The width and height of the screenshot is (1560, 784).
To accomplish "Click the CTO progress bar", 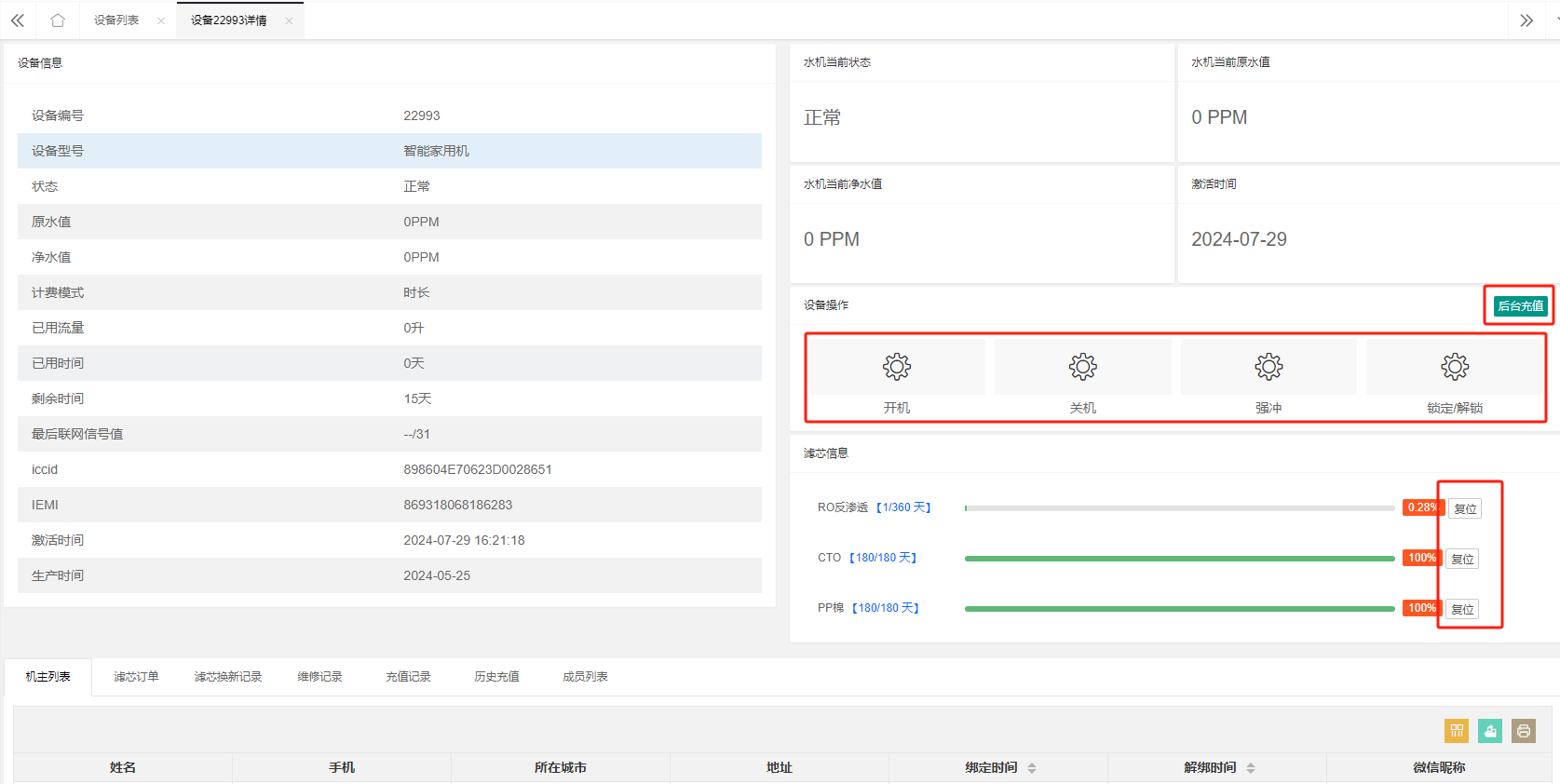I will coord(1179,559).
